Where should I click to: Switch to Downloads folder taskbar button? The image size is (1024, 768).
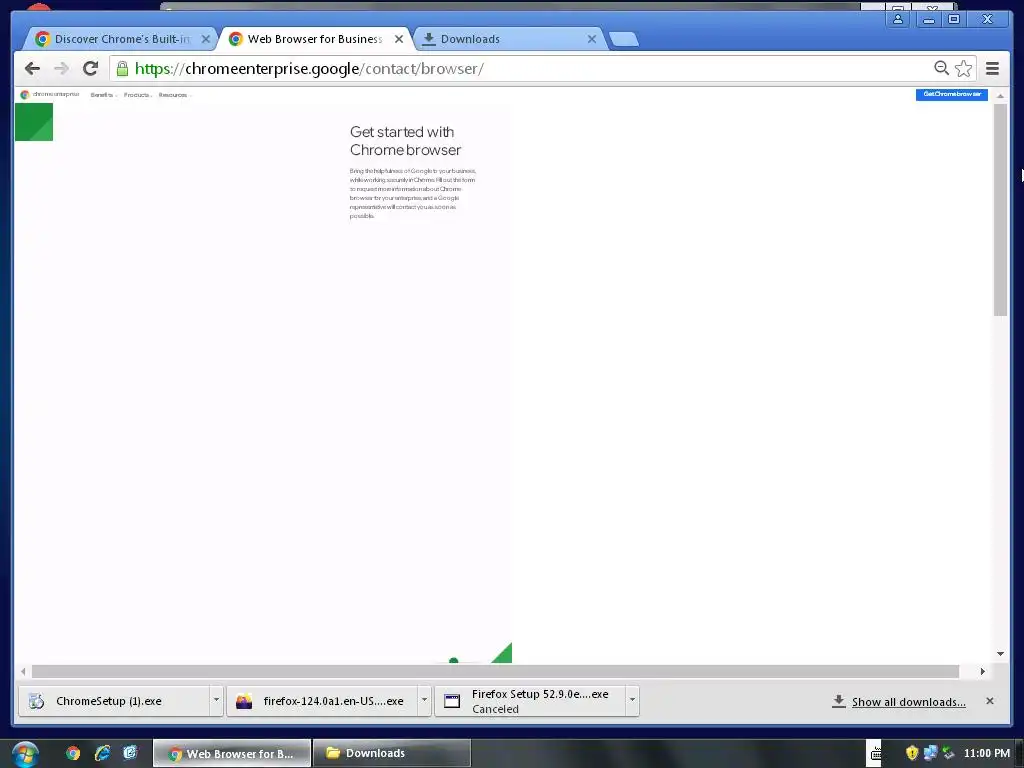pyautogui.click(x=392, y=754)
